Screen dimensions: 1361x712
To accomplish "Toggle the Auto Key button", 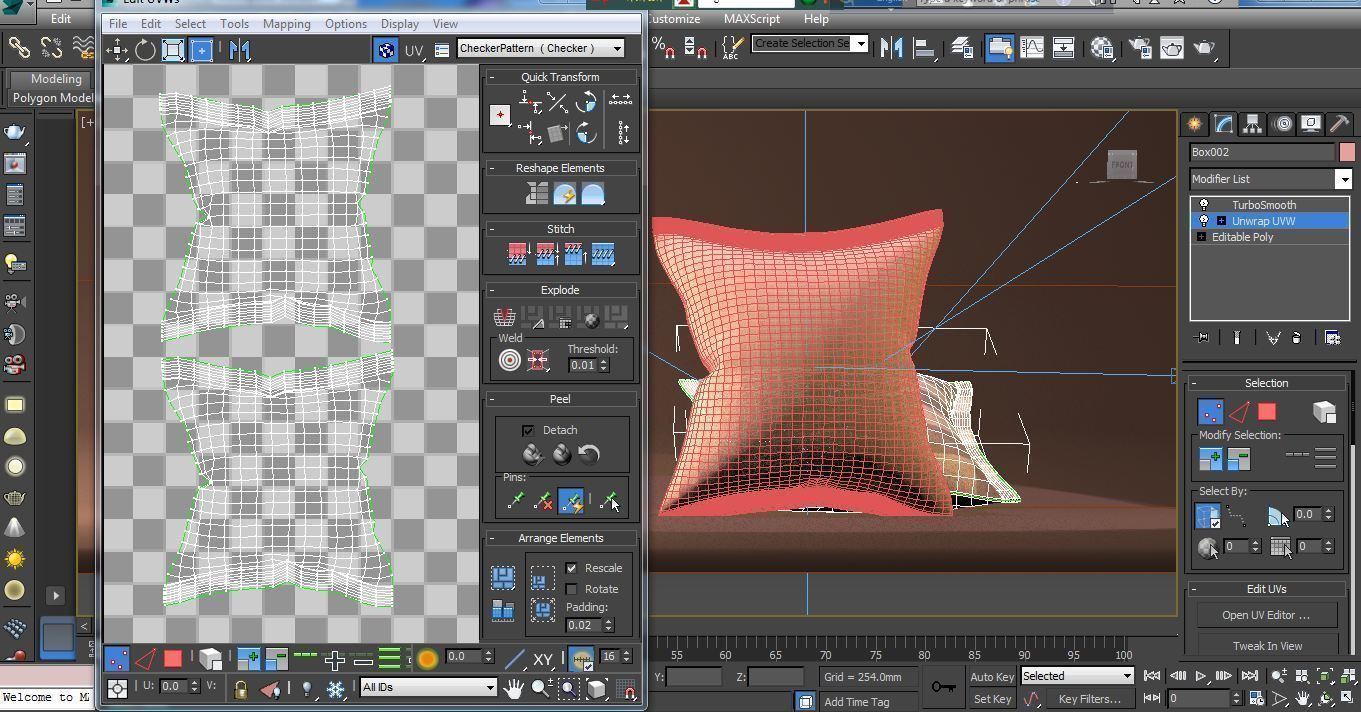I will (x=992, y=676).
